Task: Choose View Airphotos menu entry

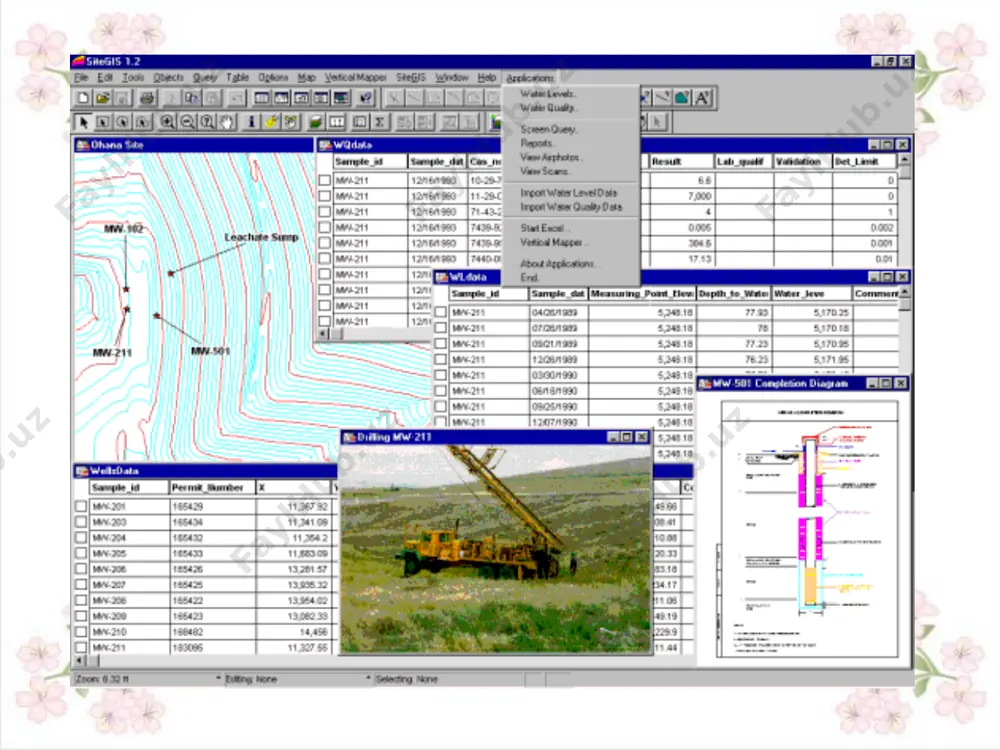Action: (x=551, y=158)
